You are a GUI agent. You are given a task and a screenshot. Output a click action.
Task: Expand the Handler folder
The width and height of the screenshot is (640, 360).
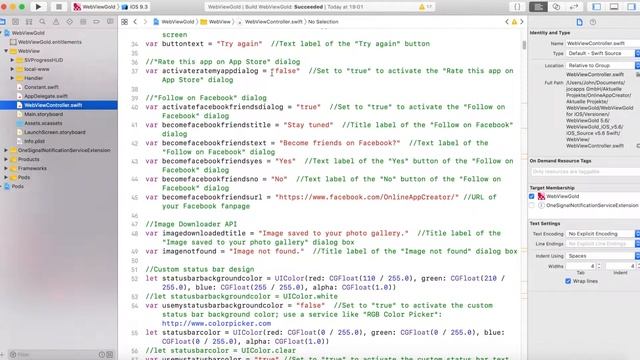coord(12,78)
